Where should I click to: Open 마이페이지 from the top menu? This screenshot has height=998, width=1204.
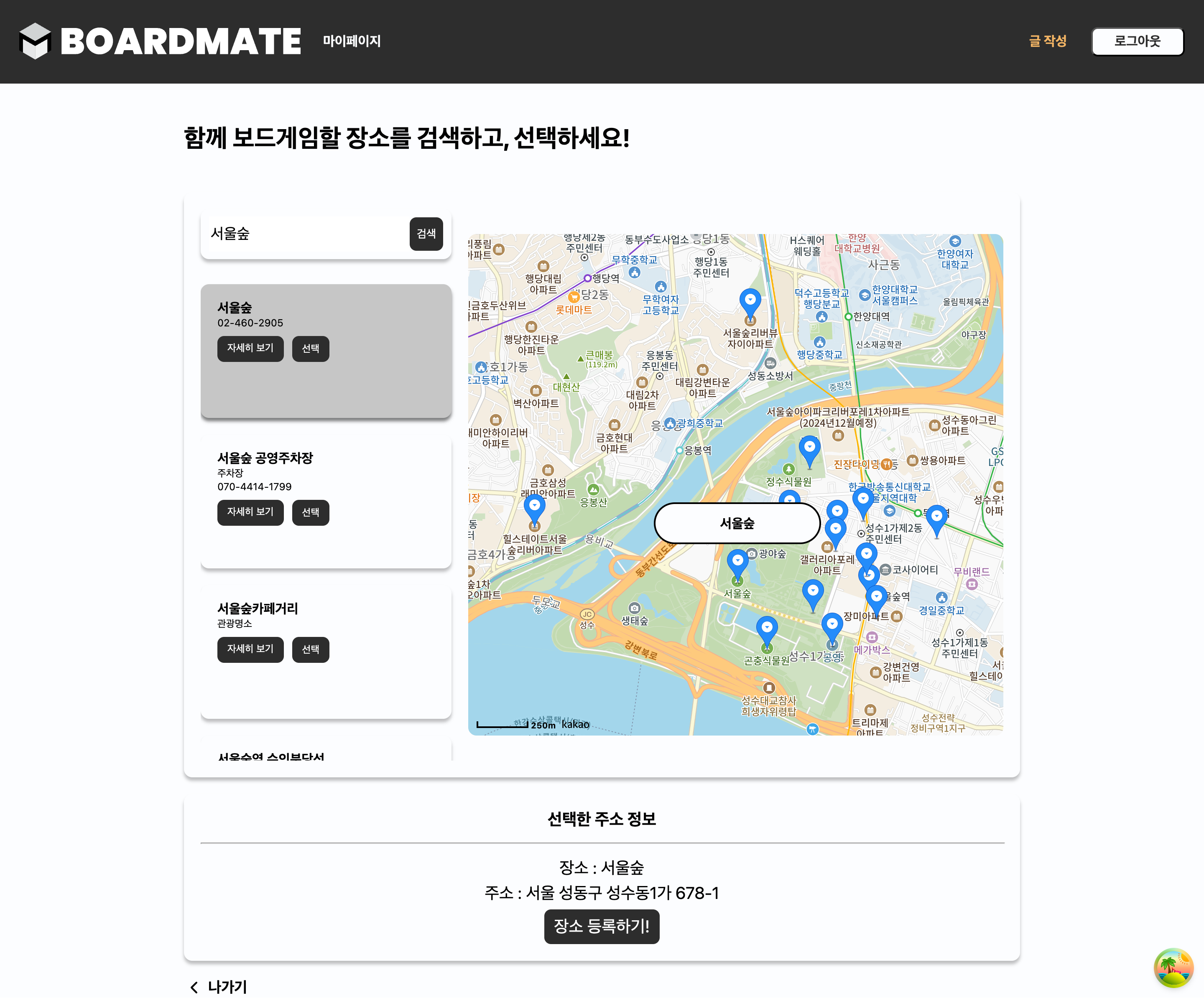351,41
